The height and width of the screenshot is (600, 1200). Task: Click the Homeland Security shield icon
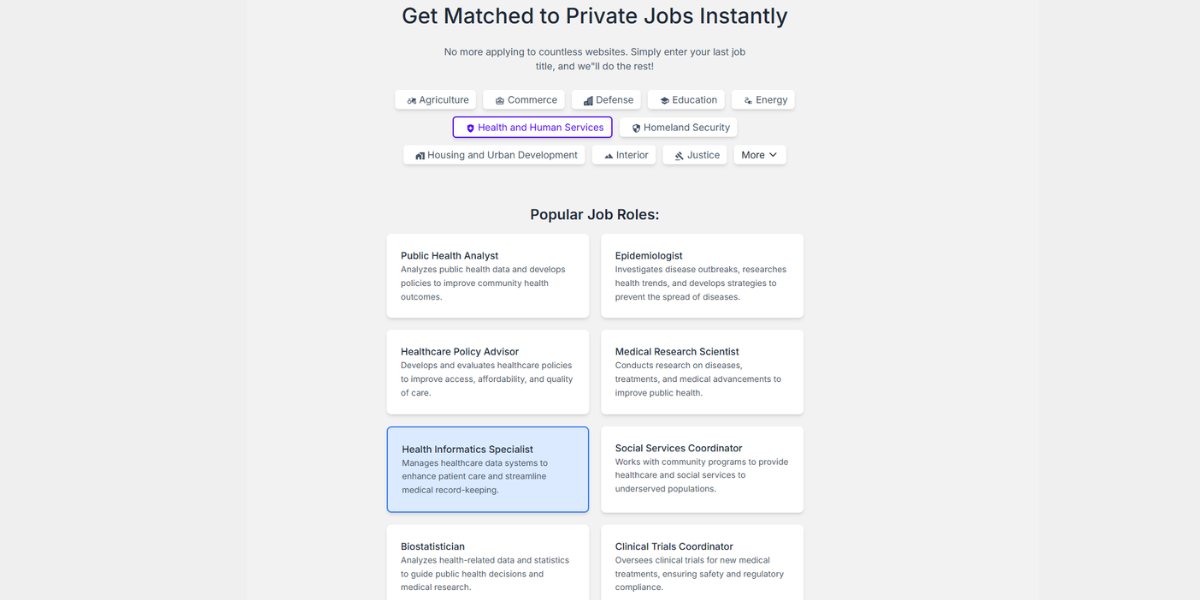[x=636, y=128]
